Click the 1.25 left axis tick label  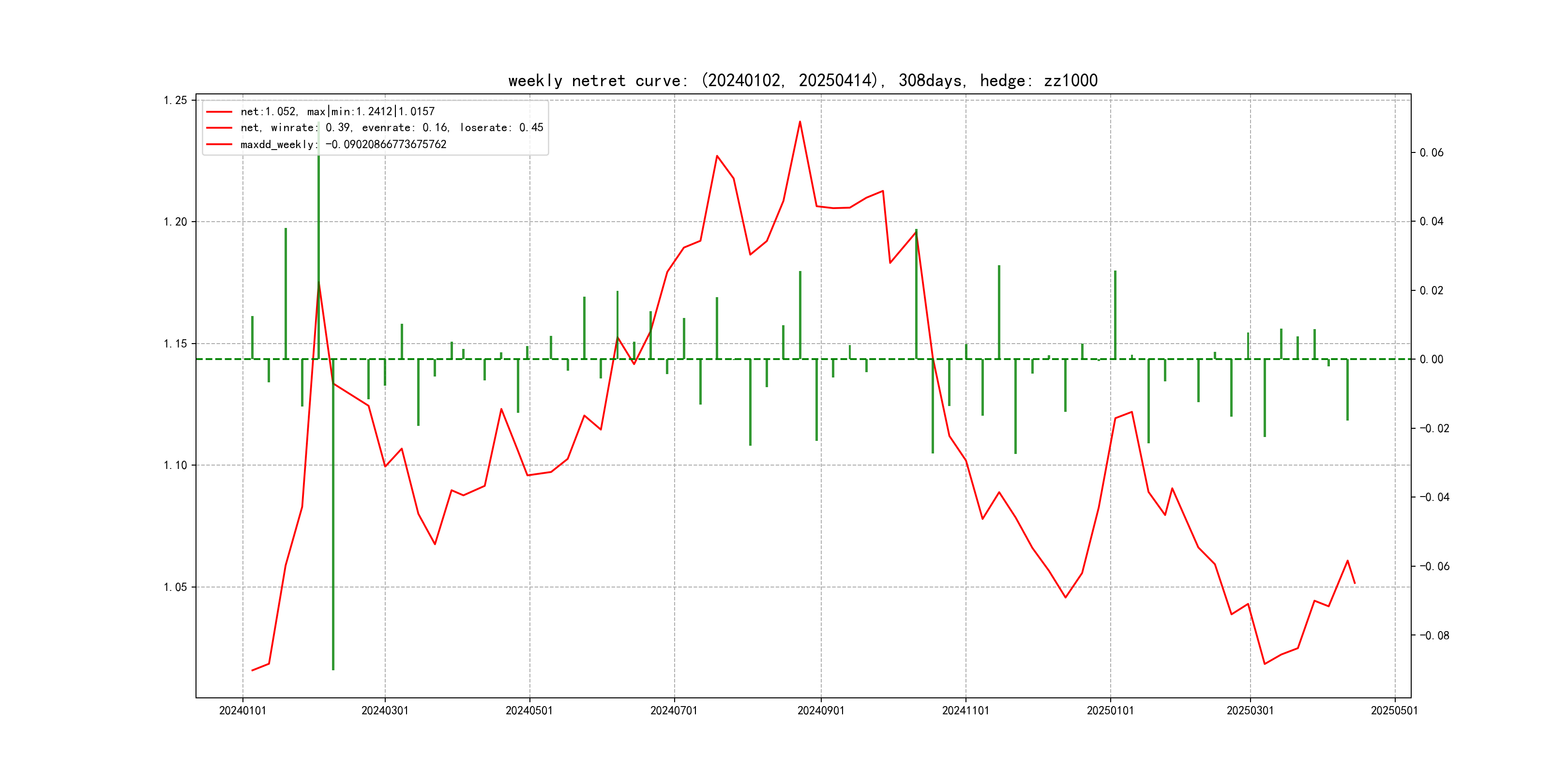175,101
